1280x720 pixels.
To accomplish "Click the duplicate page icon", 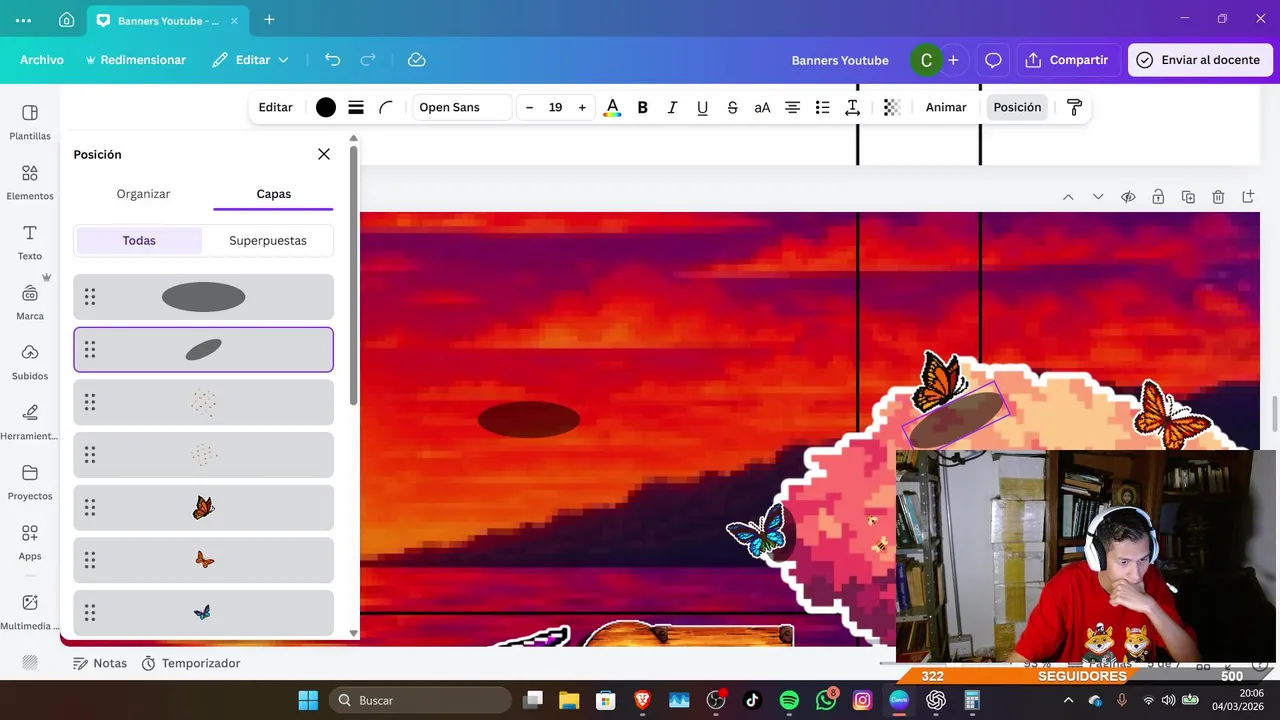I will tap(1188, 197).
